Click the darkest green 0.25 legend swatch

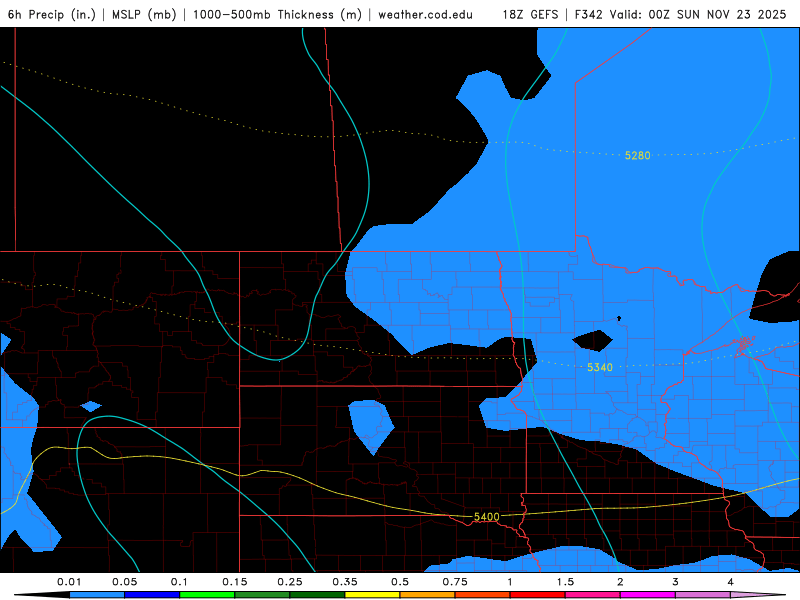pos(317,595)
